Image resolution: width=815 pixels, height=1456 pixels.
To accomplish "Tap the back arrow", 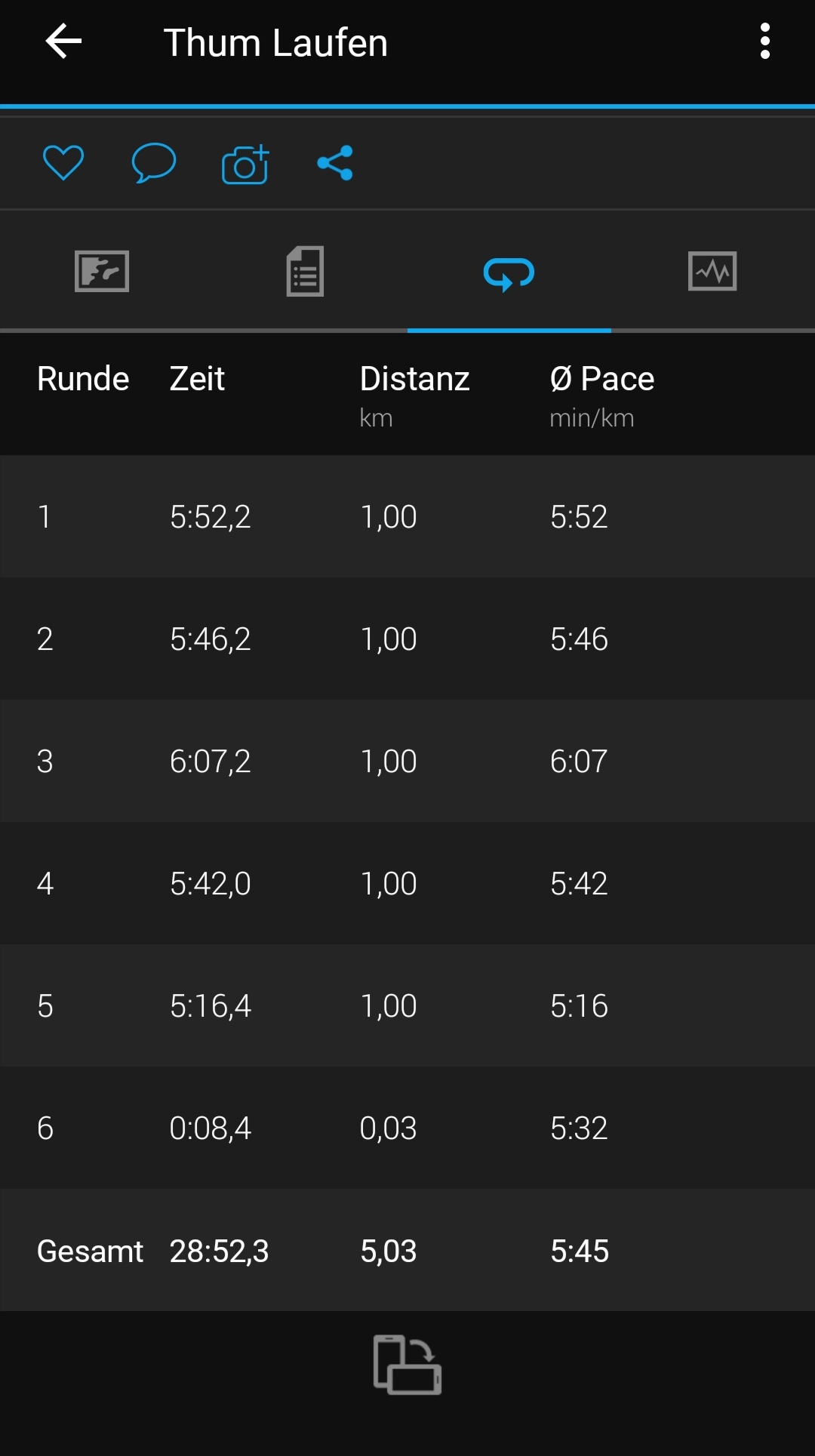I will [x=63, y=42].
